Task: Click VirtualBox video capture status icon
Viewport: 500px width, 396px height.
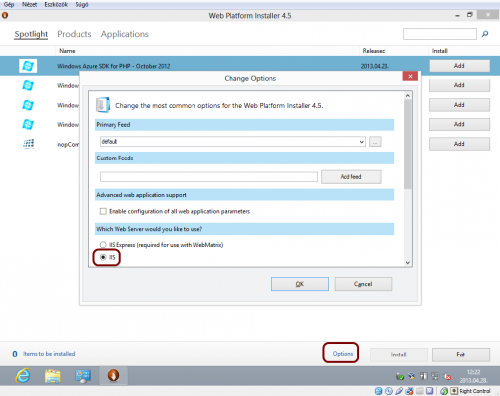Action: click(x=429, y=391)
